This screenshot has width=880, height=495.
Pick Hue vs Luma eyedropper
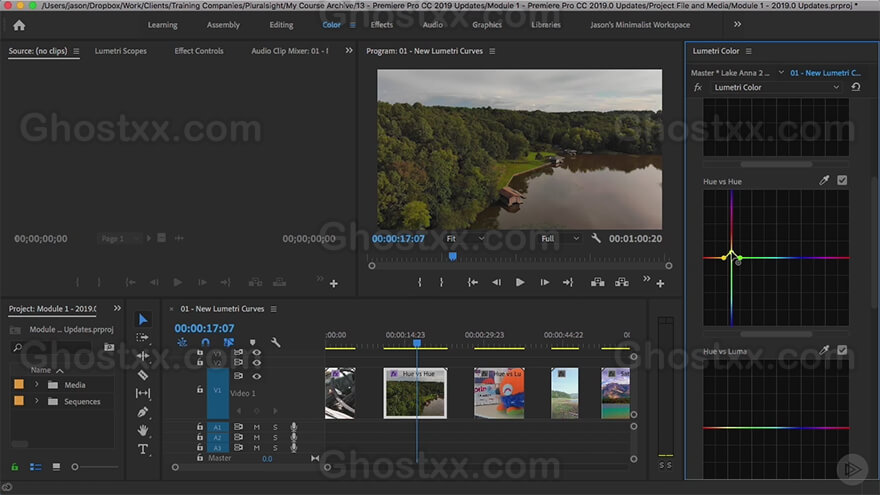[x=824, y=350]
